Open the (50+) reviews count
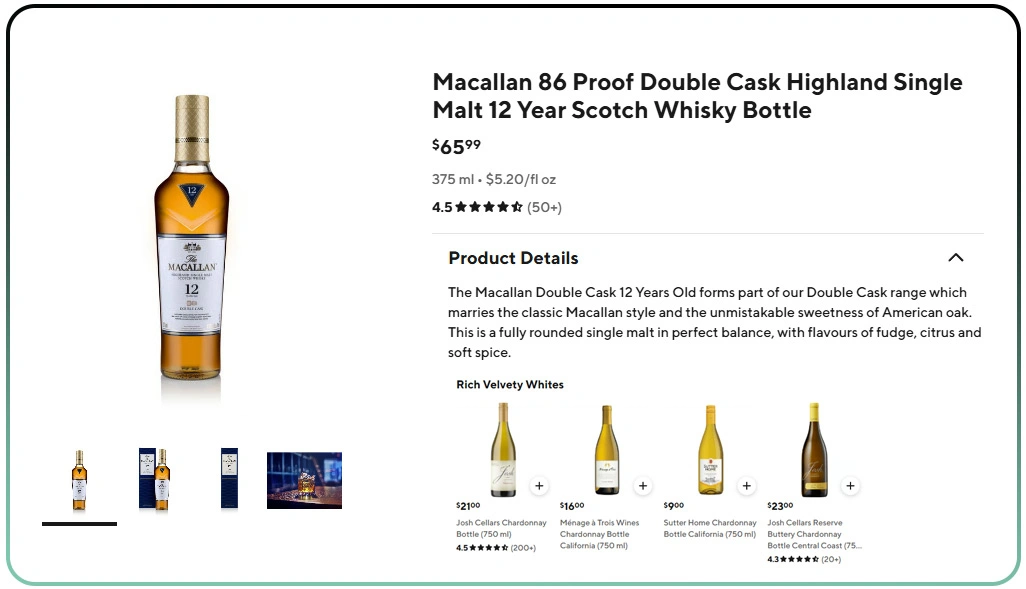Screen dimensions: 1026x589 point(545,208)
